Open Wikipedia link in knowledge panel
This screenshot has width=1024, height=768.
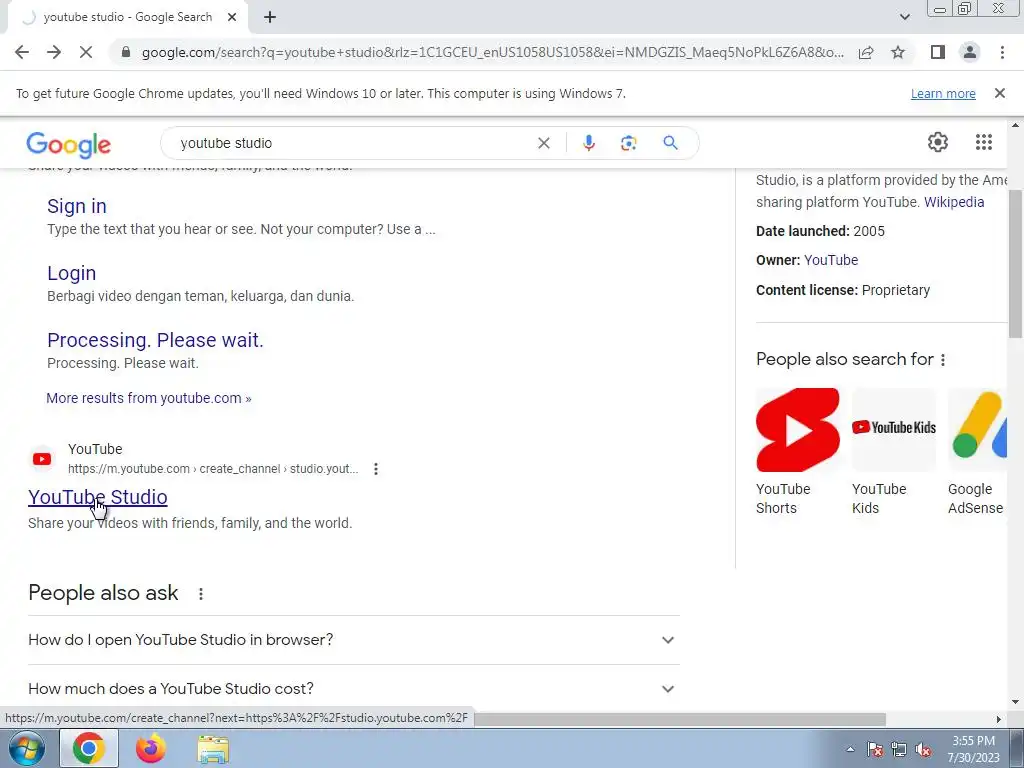click(x=953, y=202)
